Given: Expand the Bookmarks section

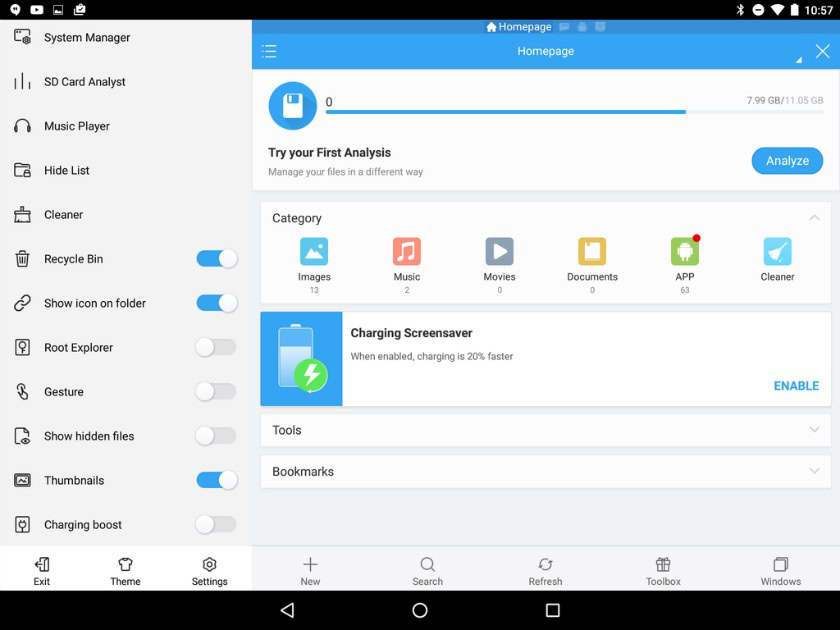Looking at the screenshot, I should click(545, 471).
